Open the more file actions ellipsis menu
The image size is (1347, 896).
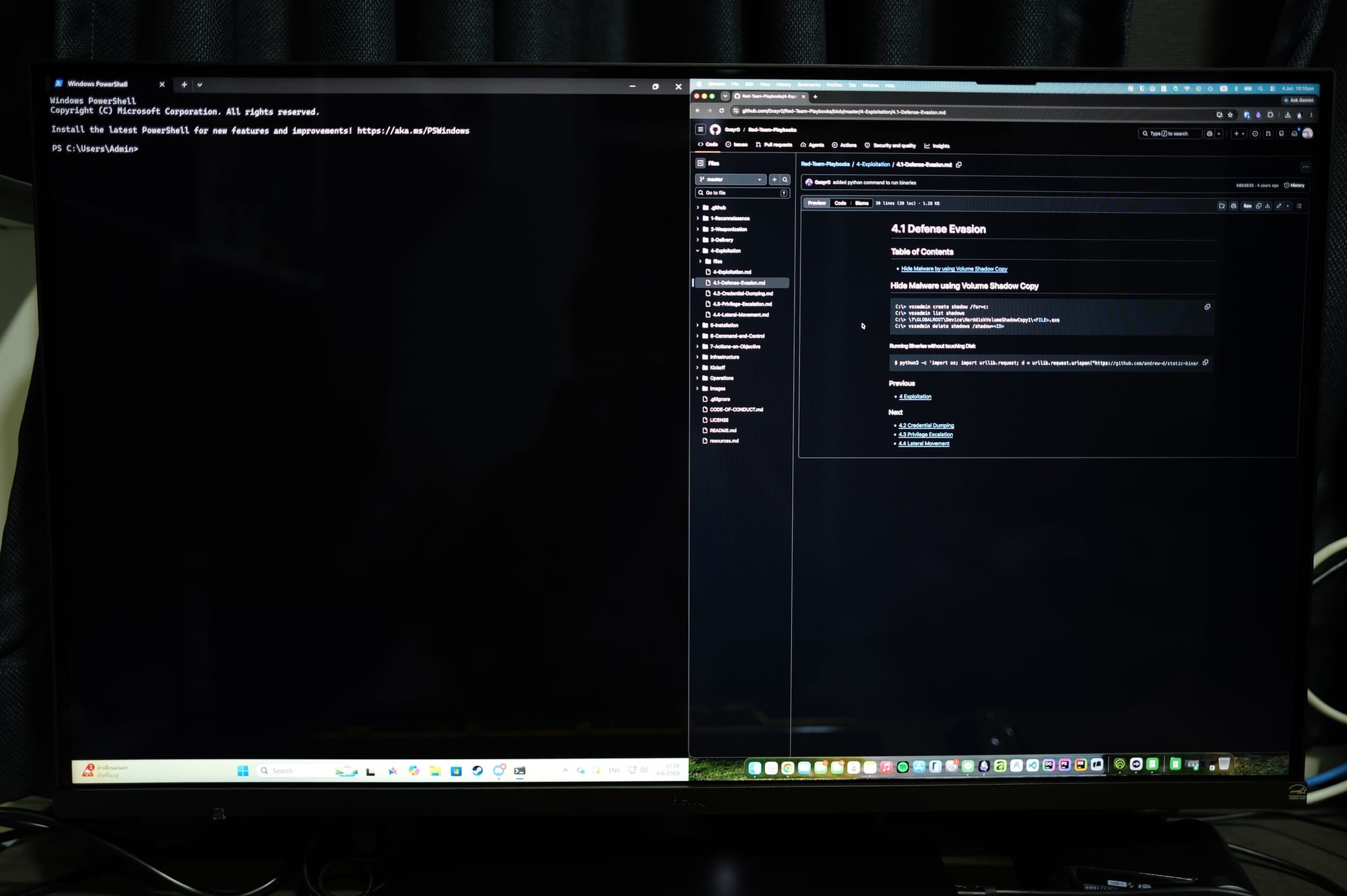pos(1305,167)
